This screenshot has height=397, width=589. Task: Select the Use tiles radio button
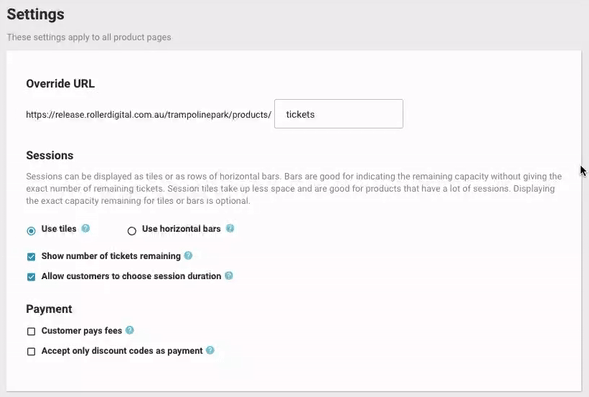coord(31,231)
